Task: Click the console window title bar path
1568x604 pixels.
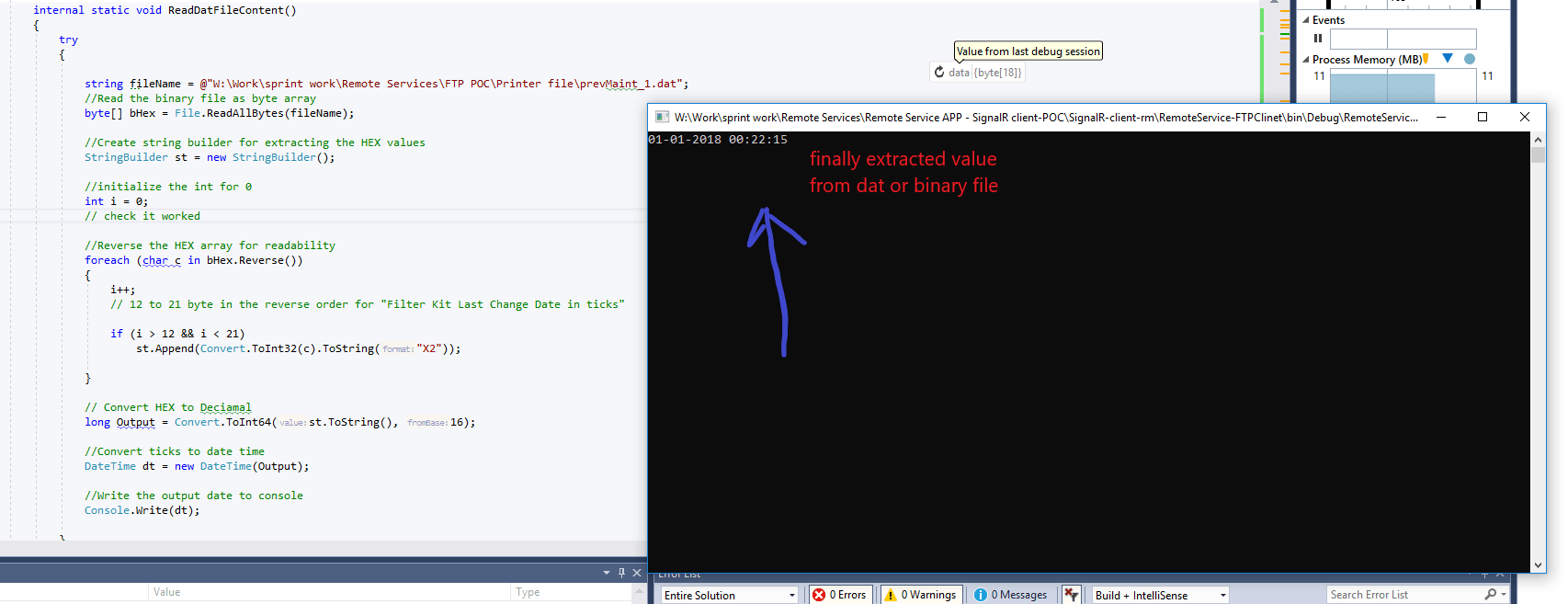Action: (1046, 117)
